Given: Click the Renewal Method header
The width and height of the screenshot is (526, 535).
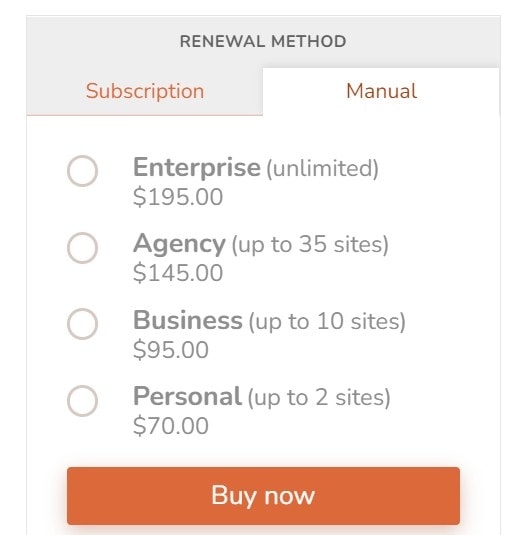Looking at the screenshot, I should tap(263, 42).
